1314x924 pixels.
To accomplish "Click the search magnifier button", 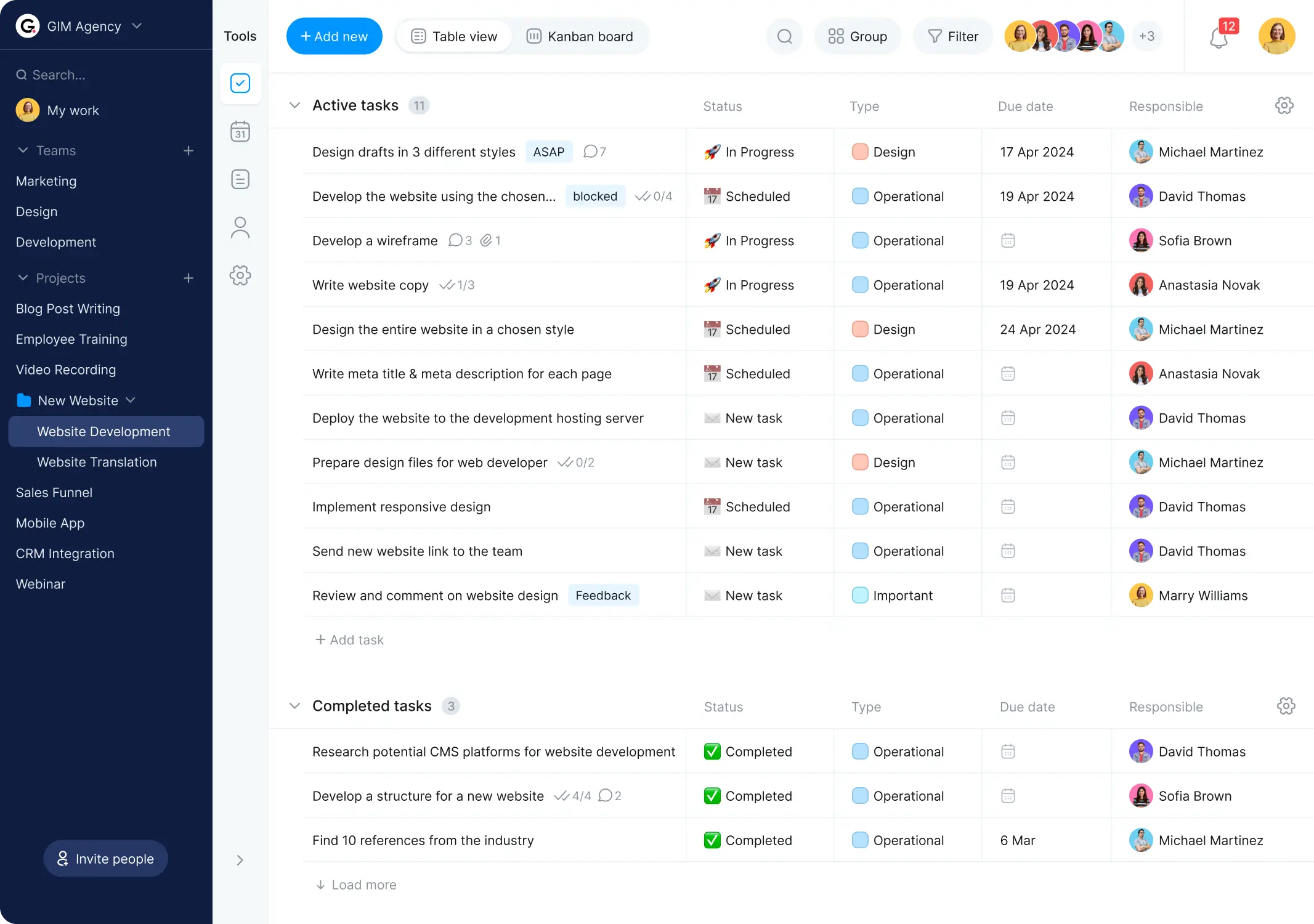I will click(x=784, y=36).
